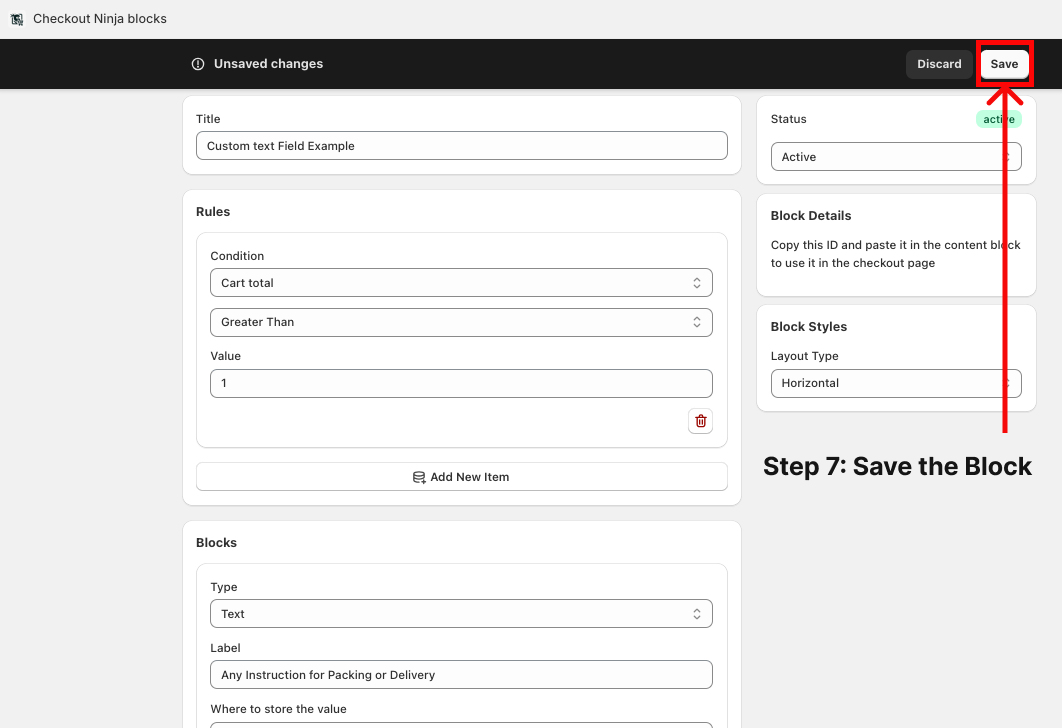Screen dimensions: 1062x728
Task: Click the Block Details description text
Action: [895, 254]
